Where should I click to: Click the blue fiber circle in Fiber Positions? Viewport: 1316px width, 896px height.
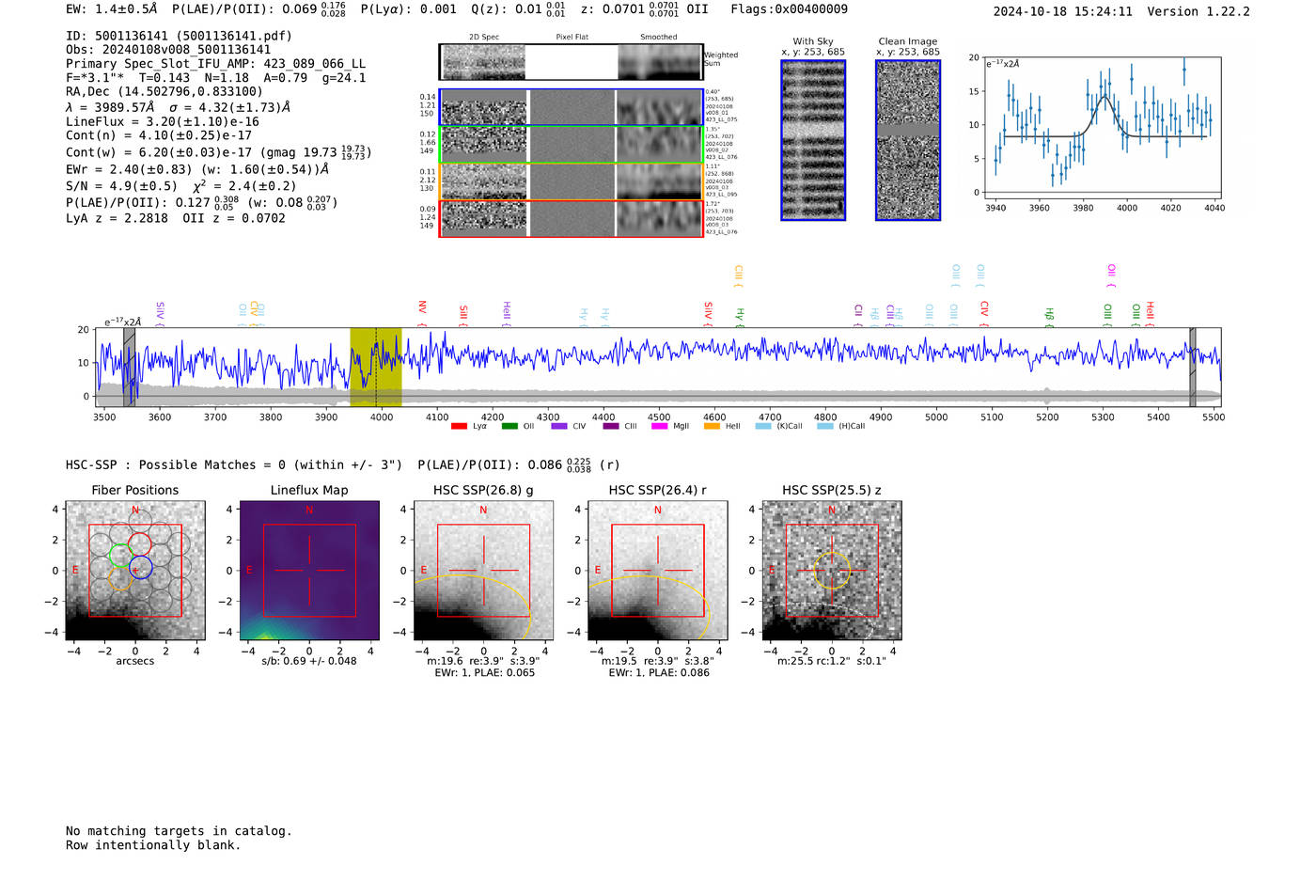coord(141,567)
